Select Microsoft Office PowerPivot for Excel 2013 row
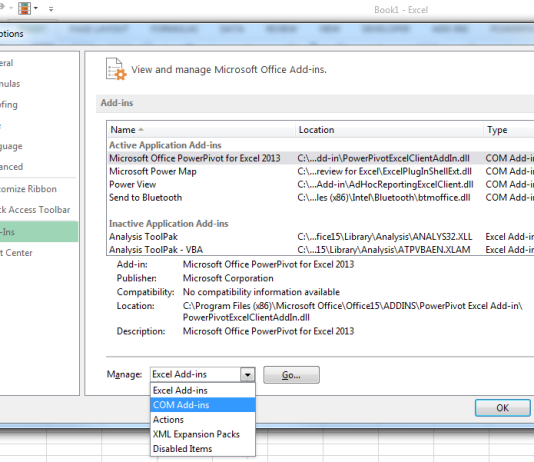 320,158
